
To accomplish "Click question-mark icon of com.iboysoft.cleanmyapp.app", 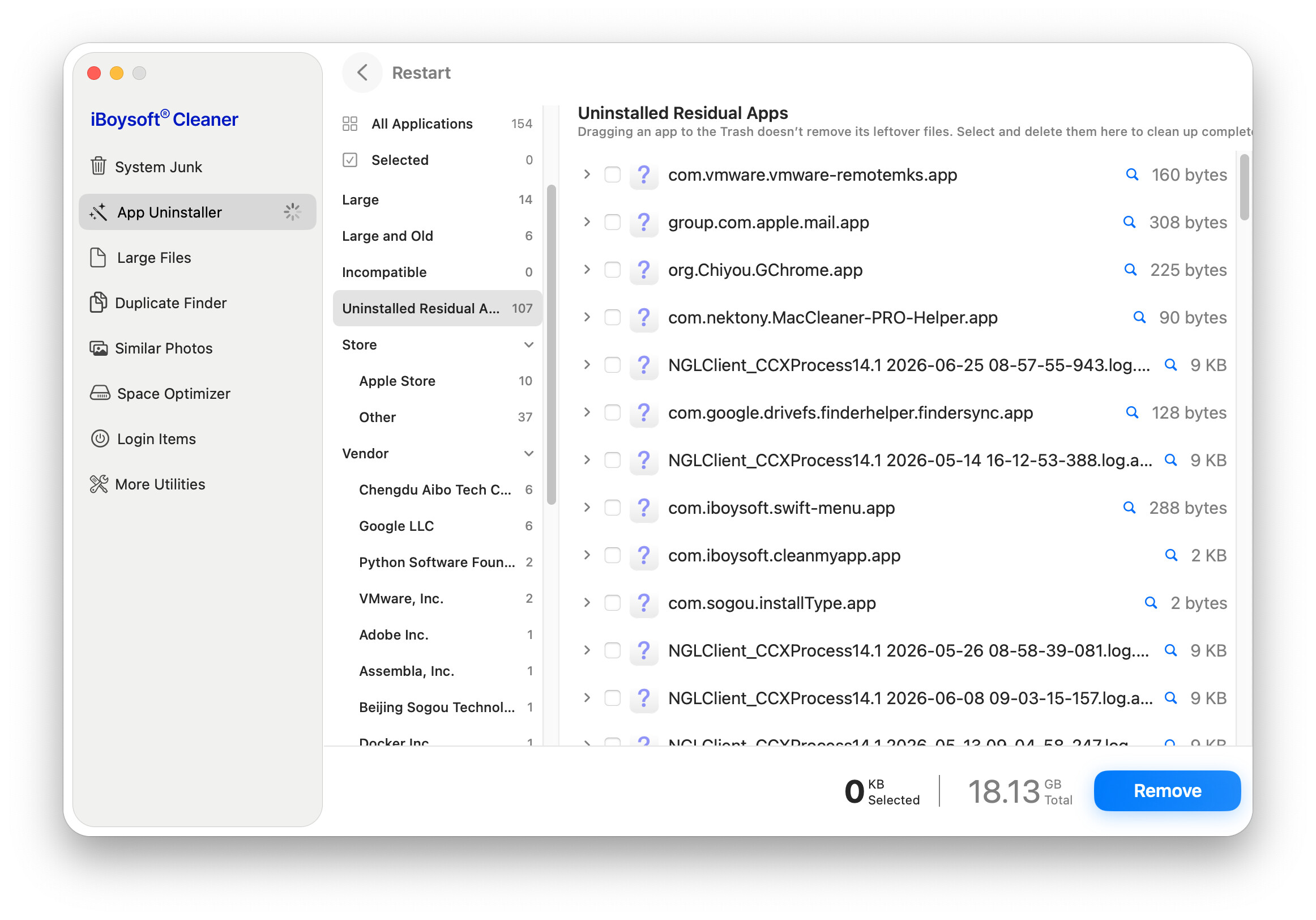I will click(644, 555).
